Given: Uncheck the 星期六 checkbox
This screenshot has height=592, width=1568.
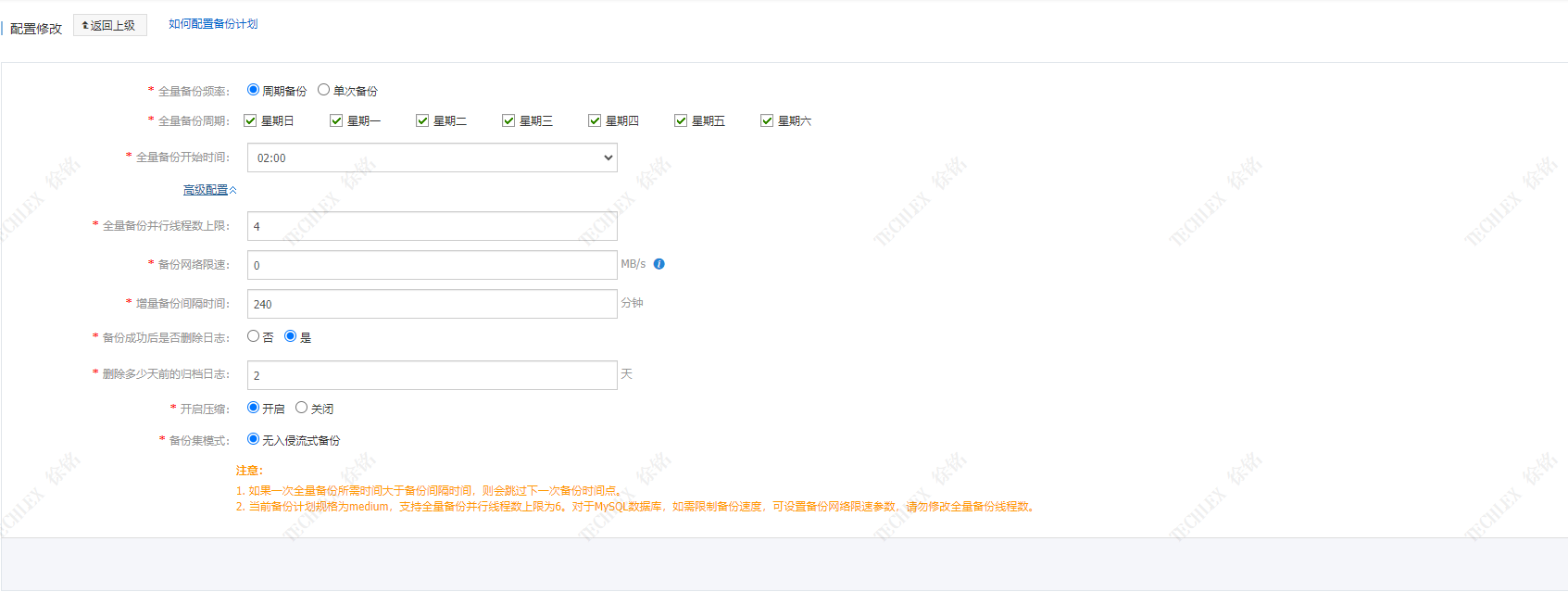Looking at the screenshot, I should pyautogui.click(x=767, y=120).
